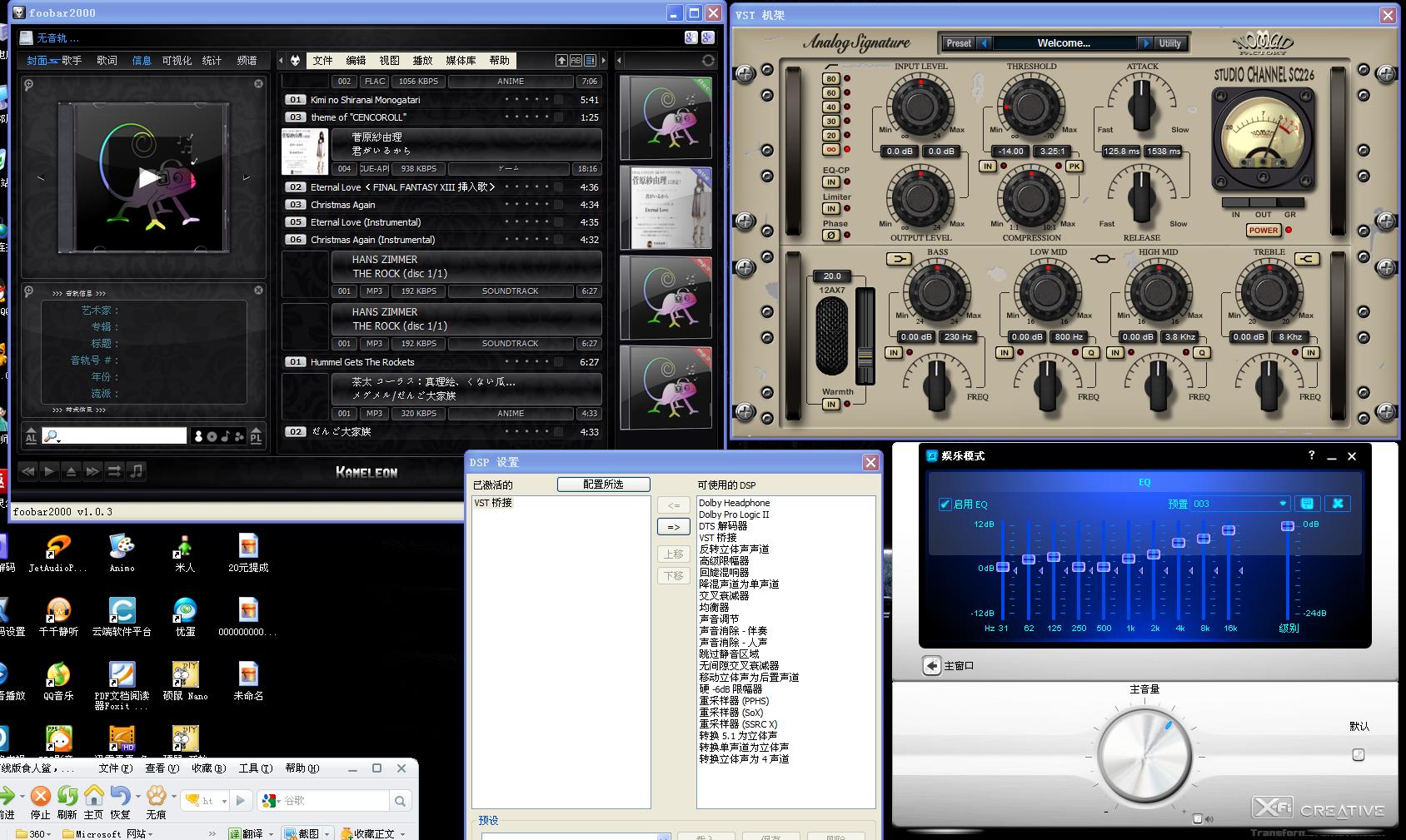Open the JetAudio desktop shortcut icon

(x=57, y=547)
